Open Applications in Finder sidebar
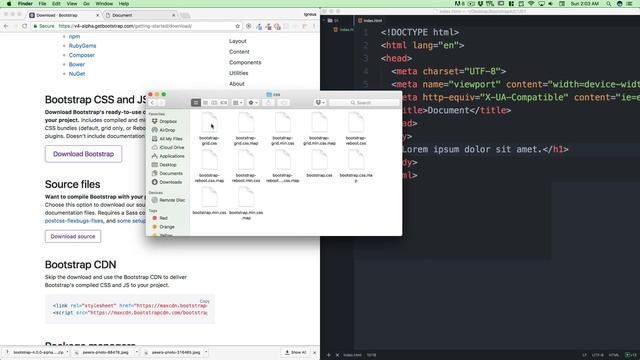 coord(171,156)
